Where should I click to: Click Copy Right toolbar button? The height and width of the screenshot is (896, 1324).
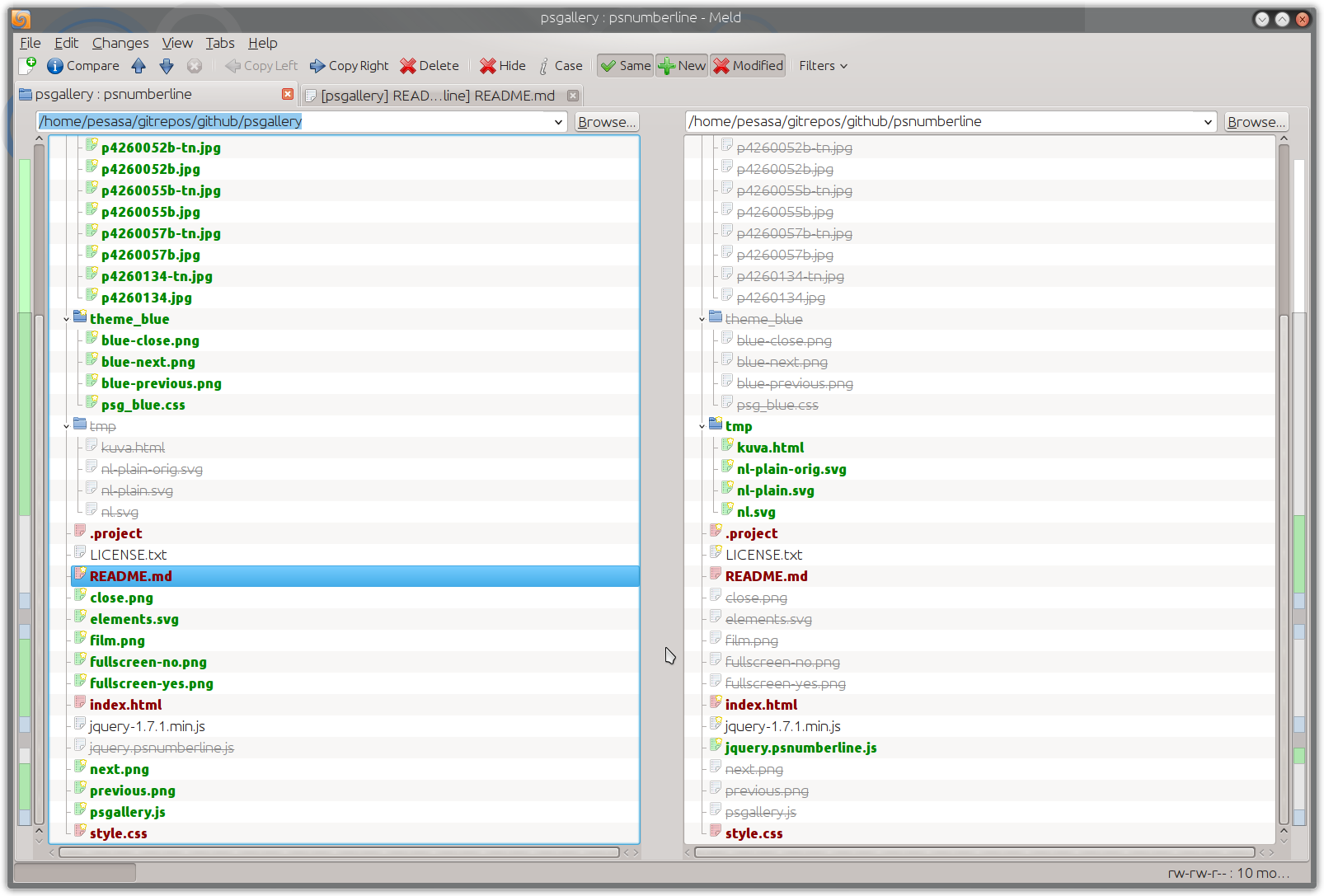(350, 66)
